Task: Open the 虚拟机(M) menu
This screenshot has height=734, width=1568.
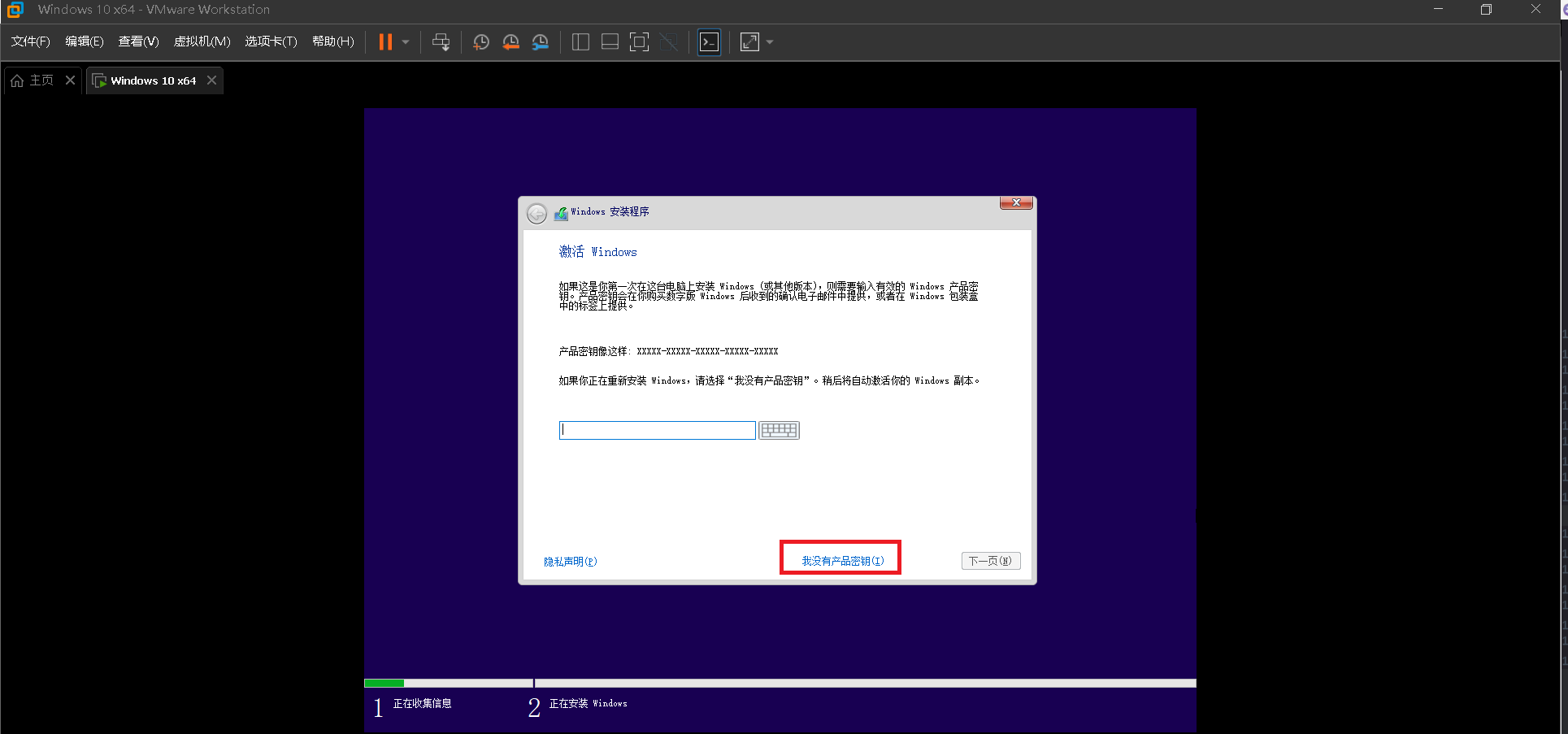Action: pos(202,41)
